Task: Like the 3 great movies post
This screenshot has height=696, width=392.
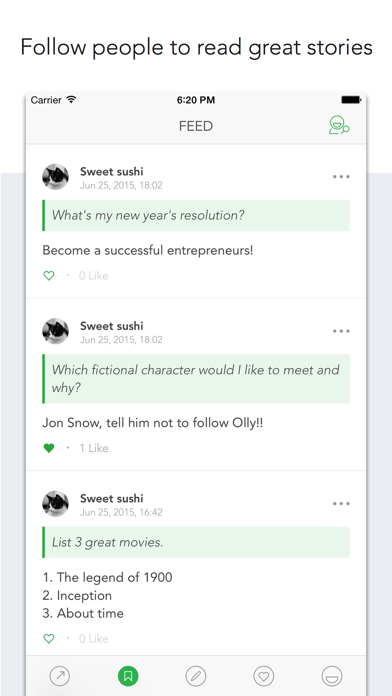Action: [49, 639]
